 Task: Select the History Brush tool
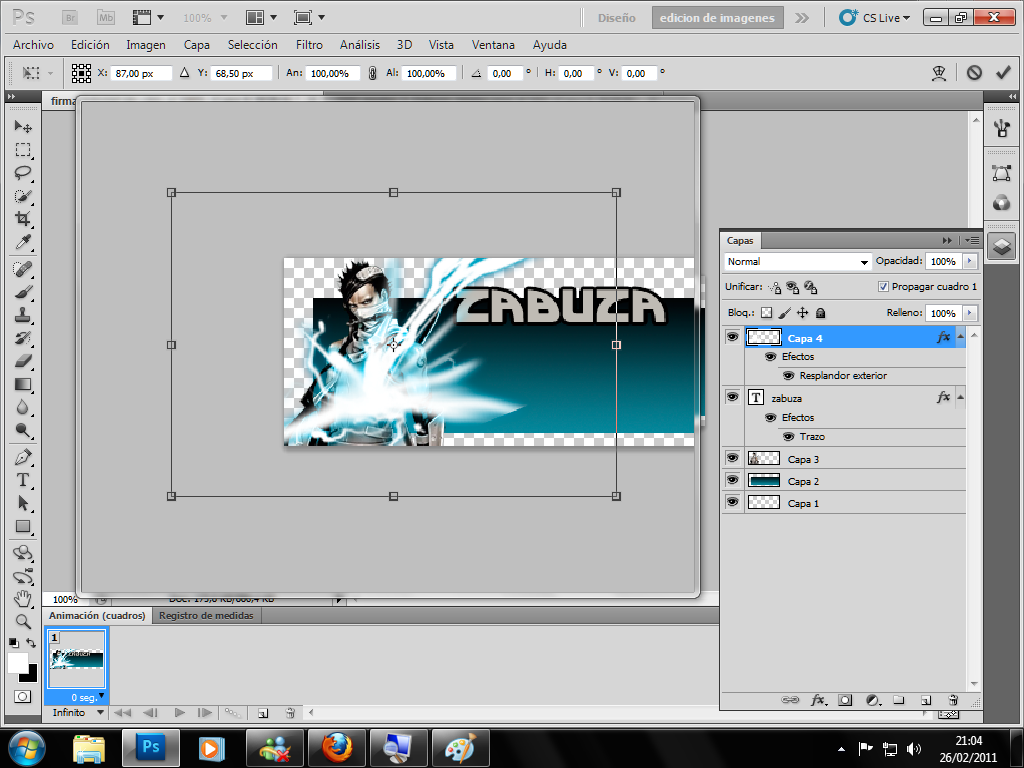pos(23,338)
